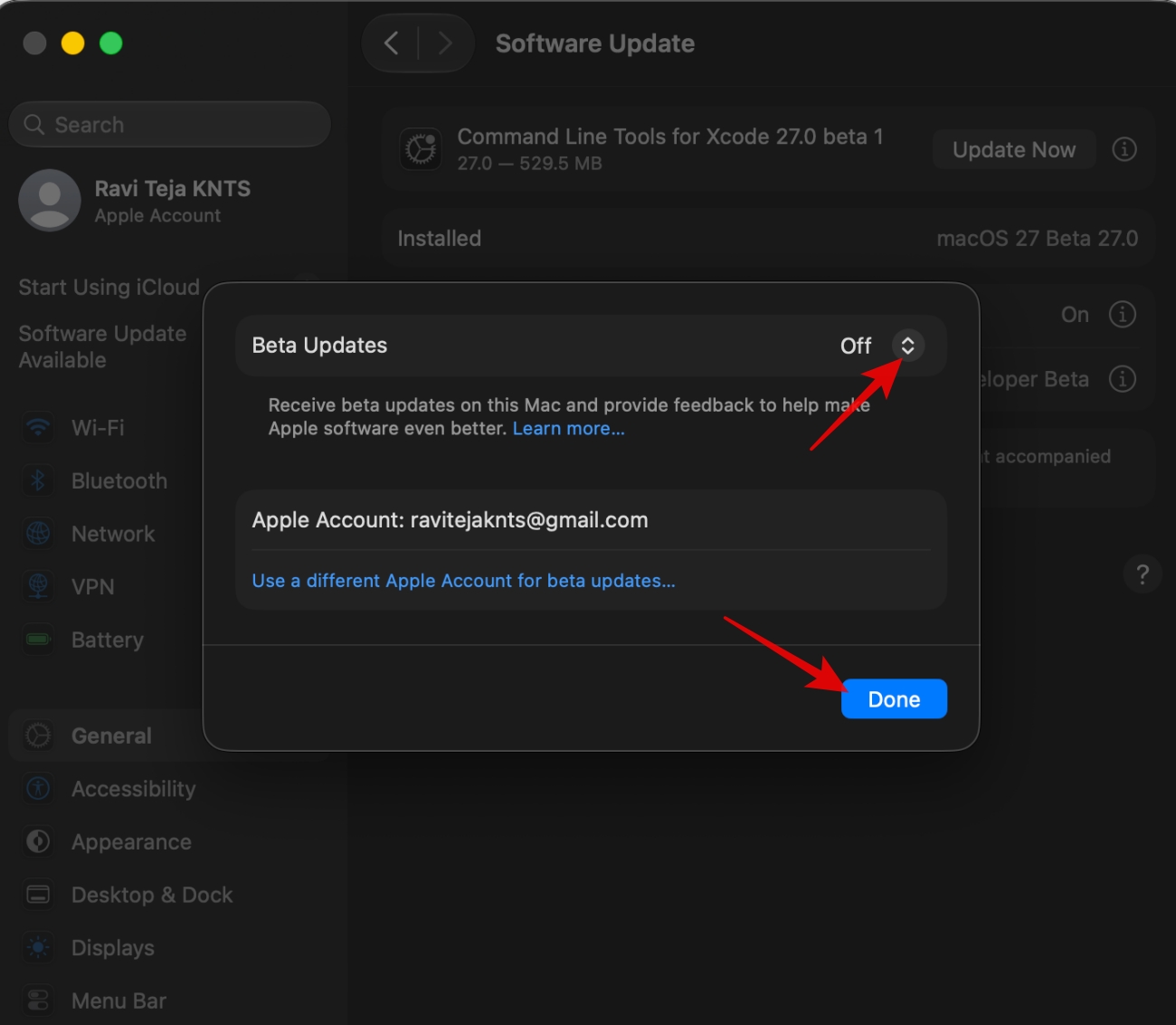
Task: Show info next to the On setting
Action: 1123,314
